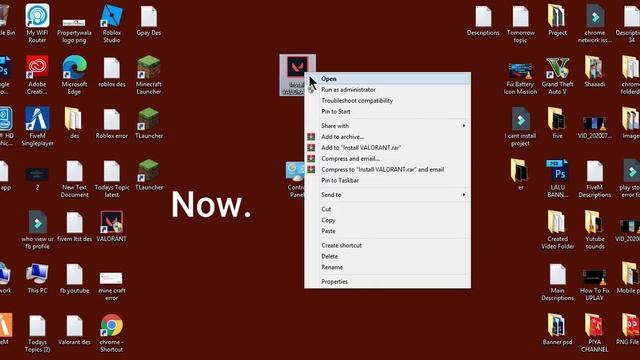Screen dimensions: 640x360
Task: Open the five folder icon
Action: 558,119
